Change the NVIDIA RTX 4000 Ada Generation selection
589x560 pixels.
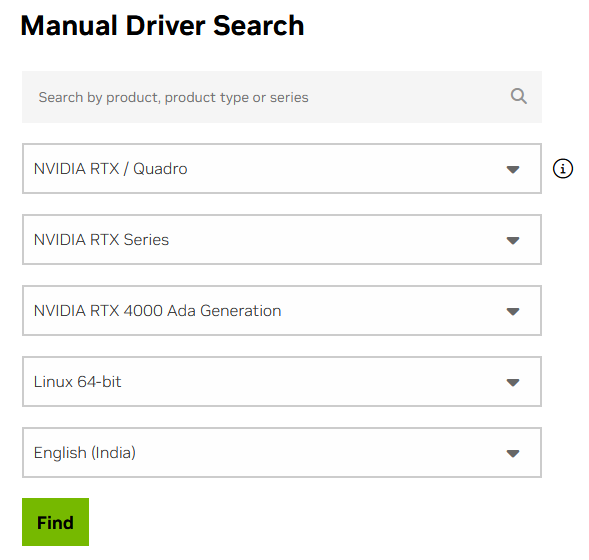click(282, 311)
